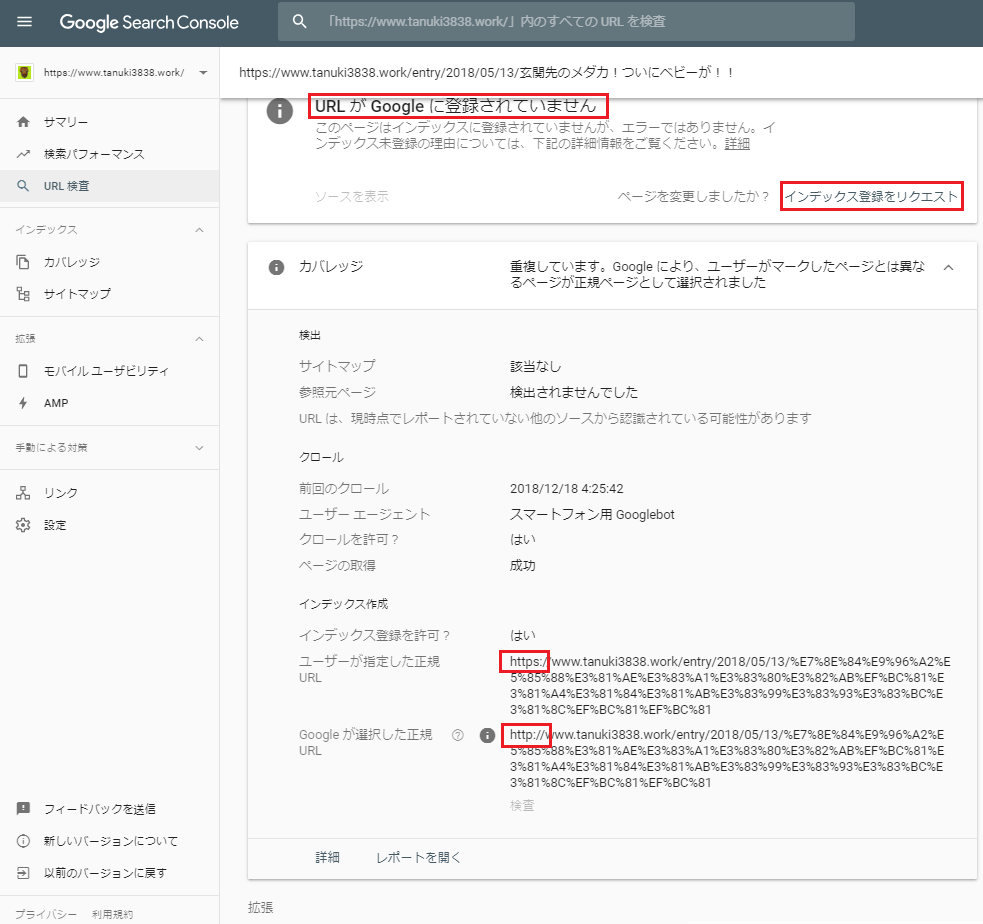Click the カバレッジ pages icon
The image size is (983, 924).
pyautogui.click(x=23, y=262)
